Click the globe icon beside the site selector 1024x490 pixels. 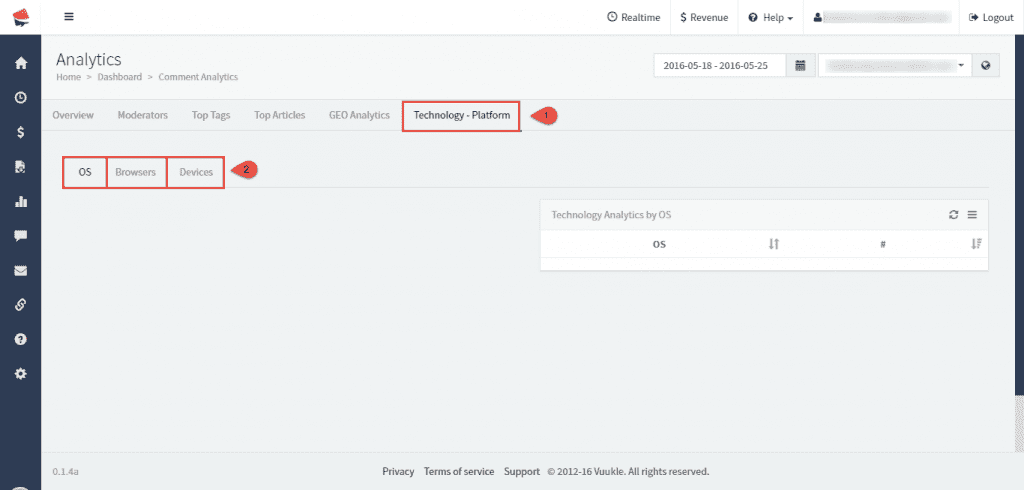(x=986, y=65)
